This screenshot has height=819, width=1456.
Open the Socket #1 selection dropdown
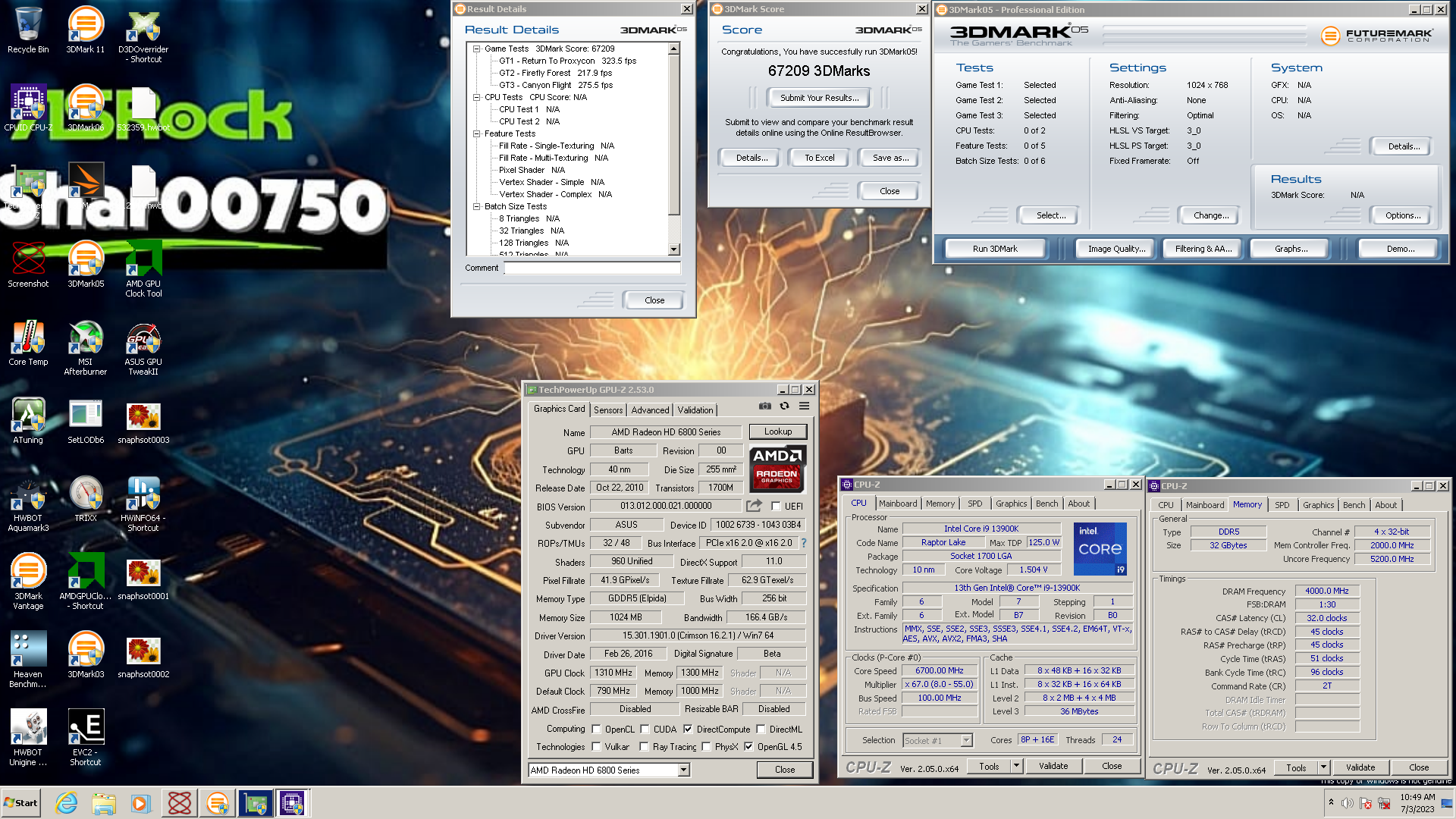point(966,741)
